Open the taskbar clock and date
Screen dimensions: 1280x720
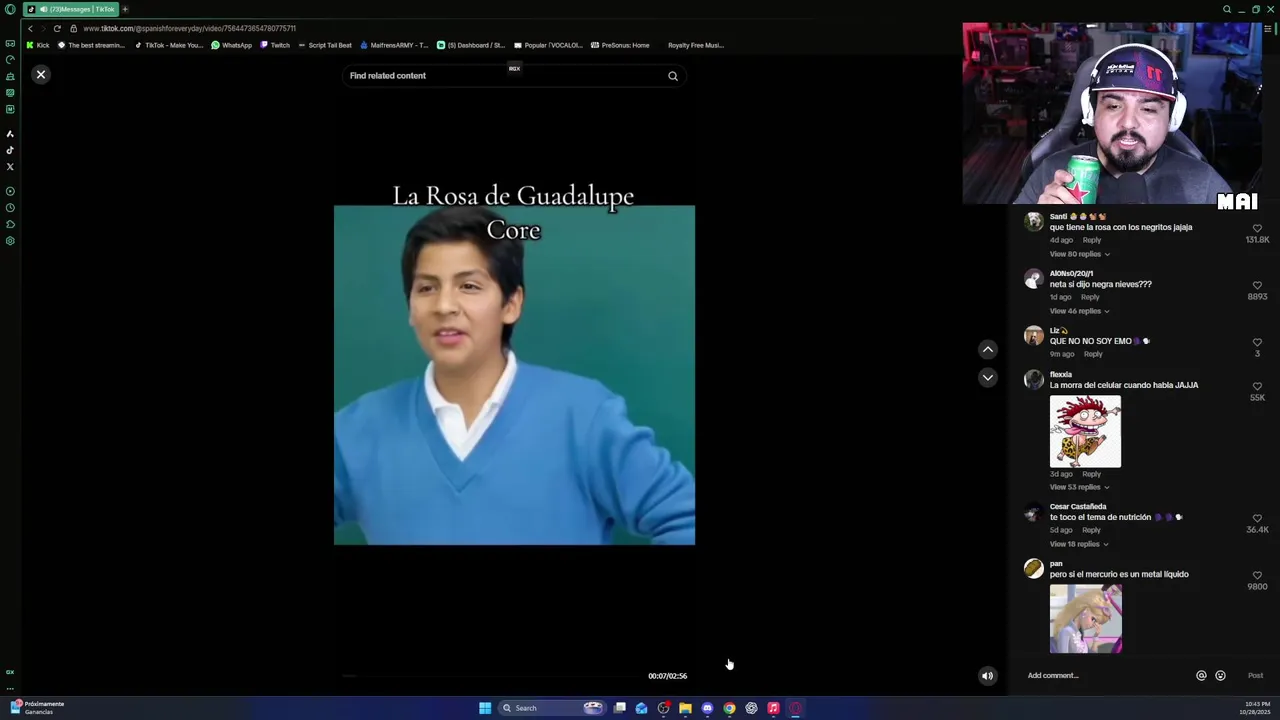tap(1255, 708)
